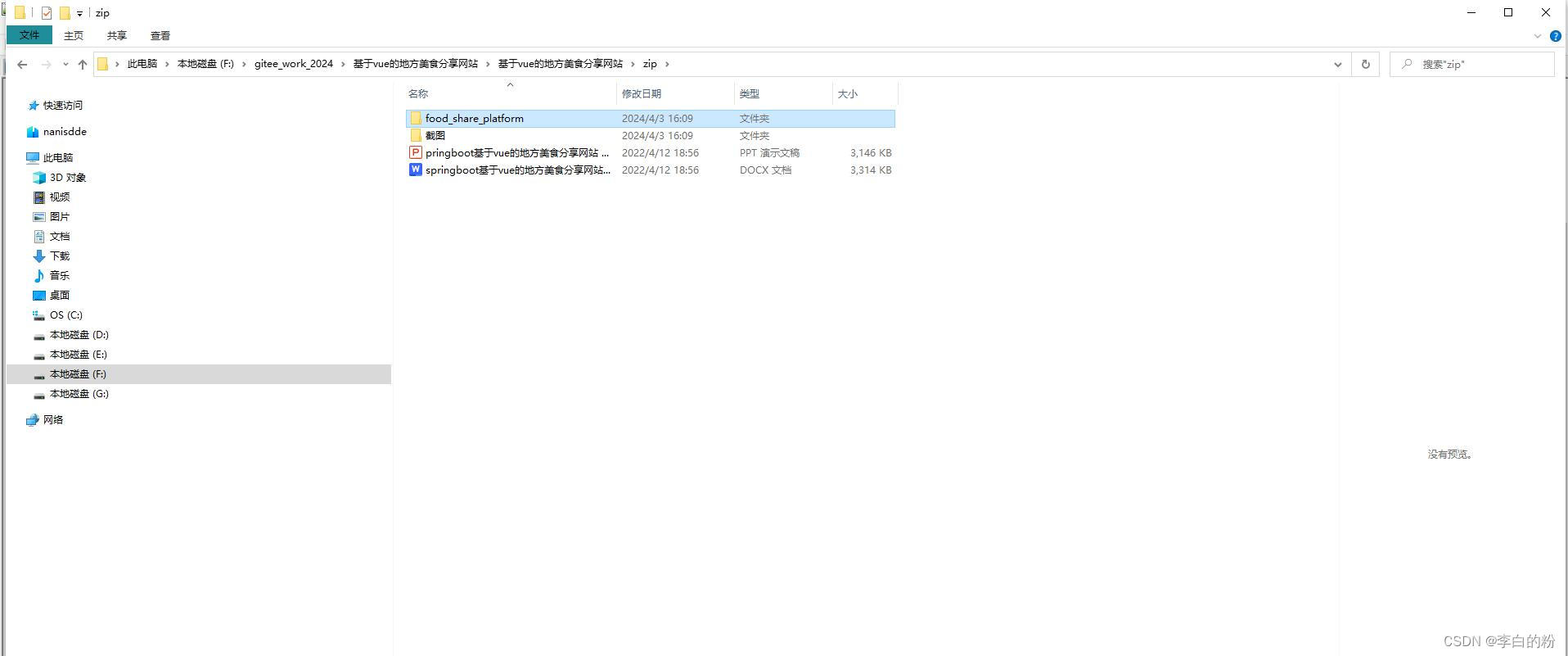The width and height of the screenshot is (1568, 656).
Task: Sort by the 名称 column header
Action: [510, 93]
